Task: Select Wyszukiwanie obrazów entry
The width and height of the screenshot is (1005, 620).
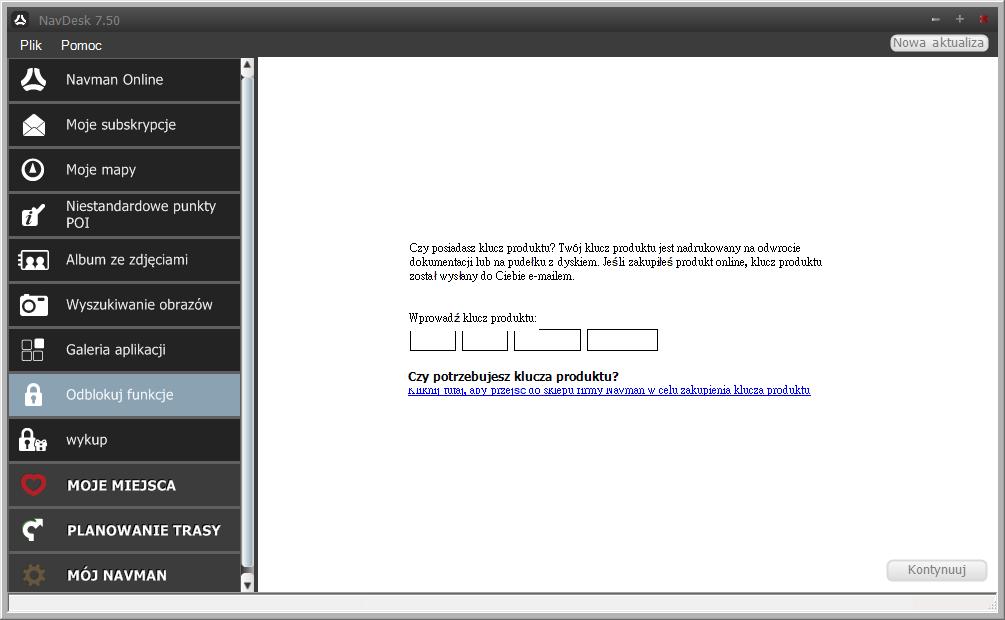Action: click(124, 305)
